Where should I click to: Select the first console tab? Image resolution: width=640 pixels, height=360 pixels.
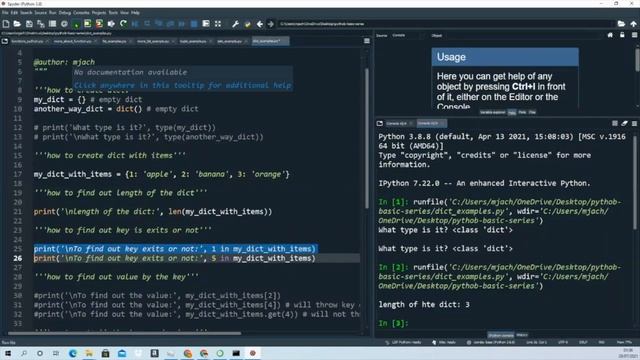coord(399,123)
